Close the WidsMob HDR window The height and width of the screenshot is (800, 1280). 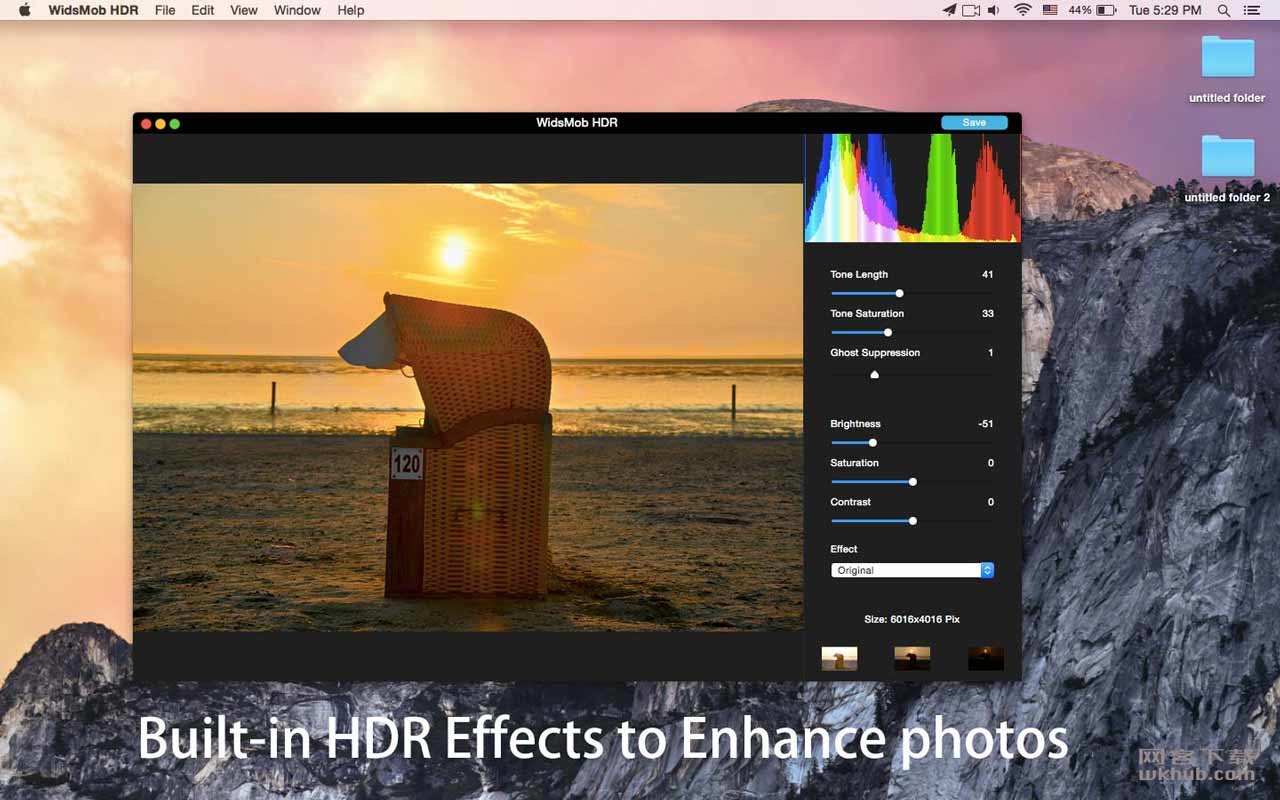[146, 124]
